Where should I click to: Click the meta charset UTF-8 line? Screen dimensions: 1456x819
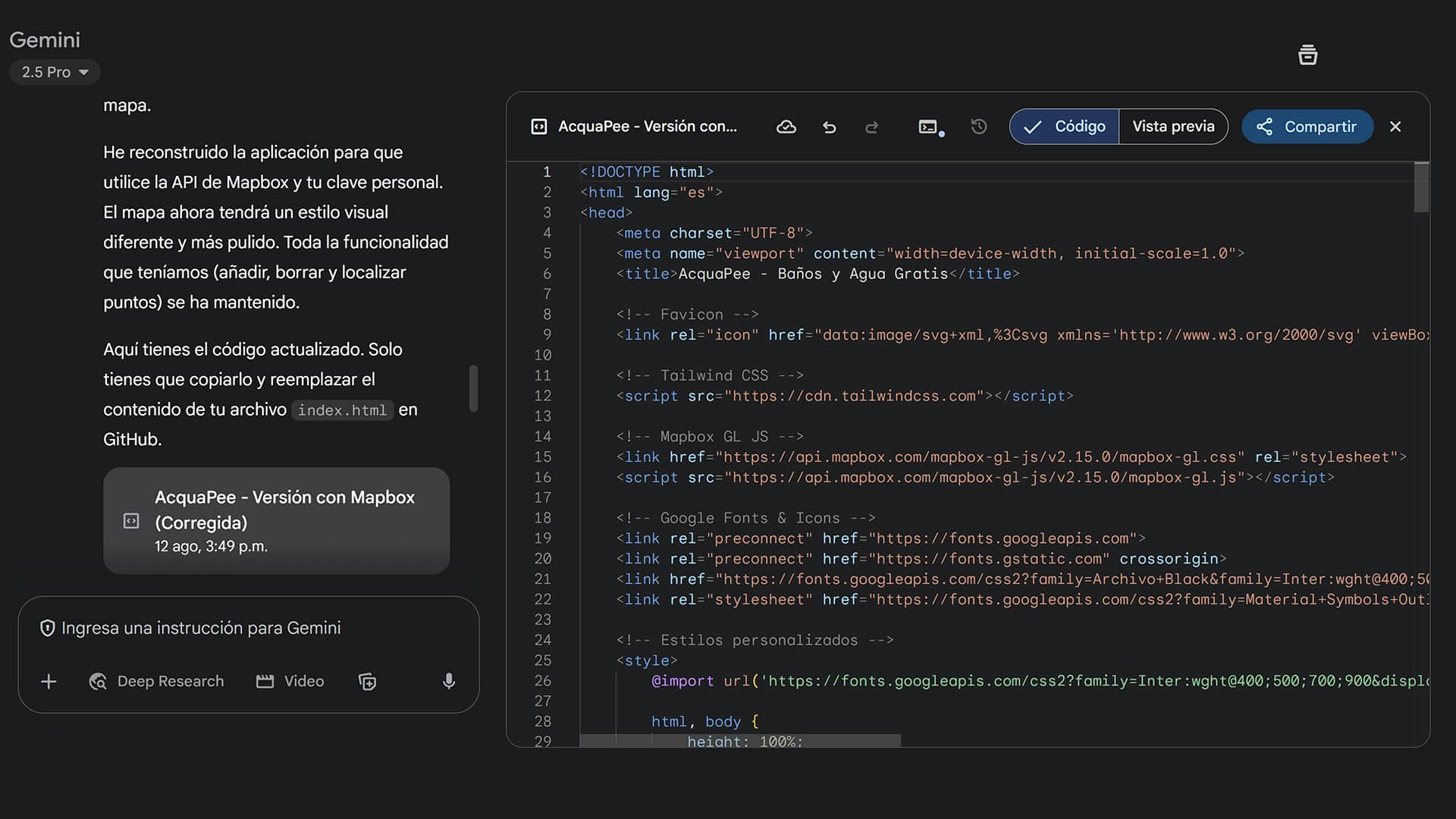click(714, 233)
